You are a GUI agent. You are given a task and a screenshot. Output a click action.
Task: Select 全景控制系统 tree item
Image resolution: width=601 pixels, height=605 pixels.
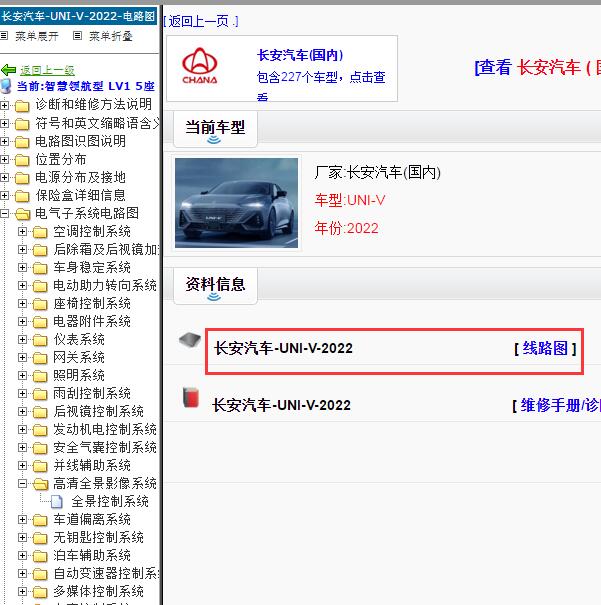pos(110,502)
